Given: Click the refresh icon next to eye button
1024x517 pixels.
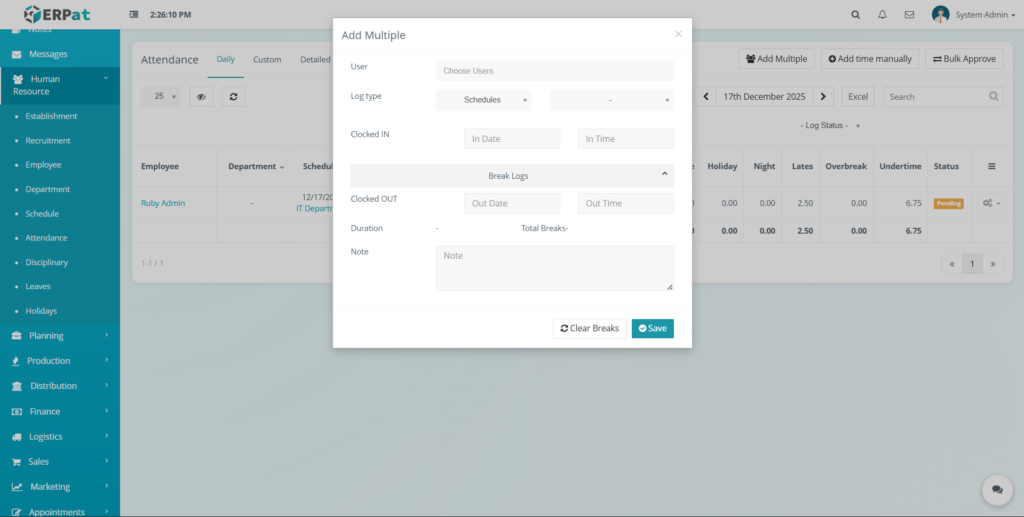Looking at the screenshot, I should click(233, 97).
